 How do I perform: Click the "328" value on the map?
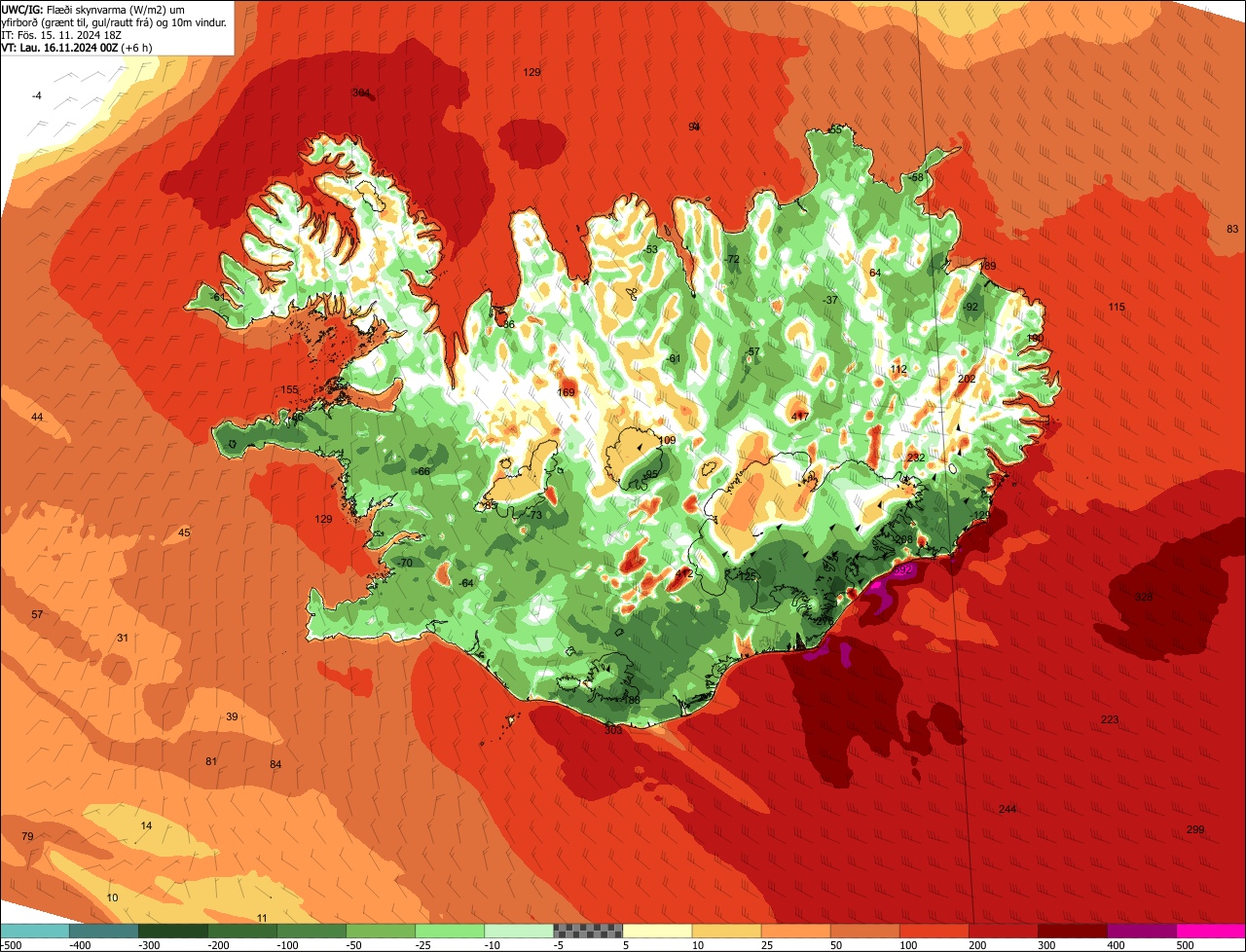pyautogui.click(x=1144, y=597)
